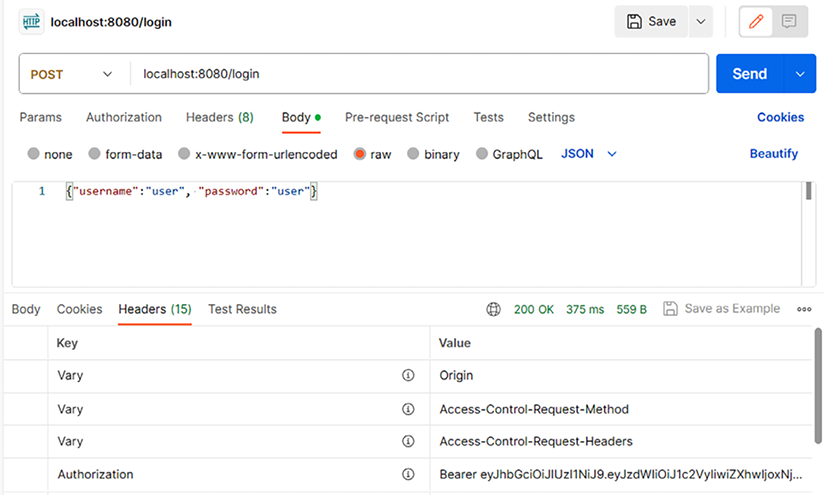Select the GraphQL radio button
824x495 pixels.
[x=482, y=154]
